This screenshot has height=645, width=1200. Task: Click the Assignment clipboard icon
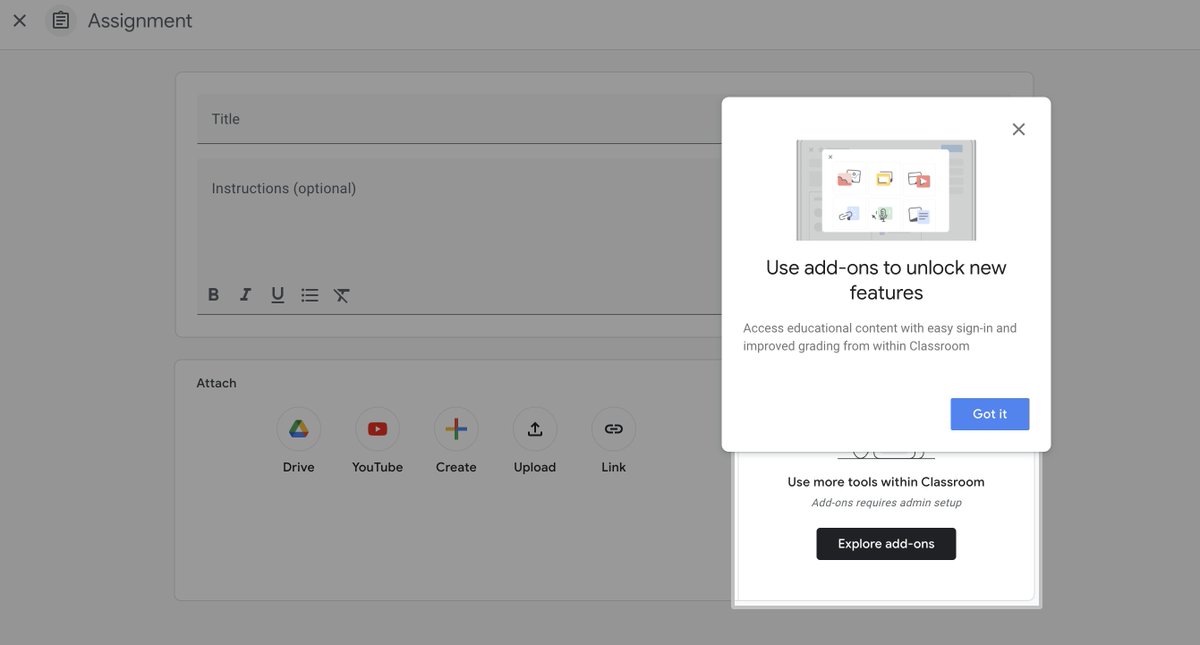pyautogui.click(x=60, y=20)
